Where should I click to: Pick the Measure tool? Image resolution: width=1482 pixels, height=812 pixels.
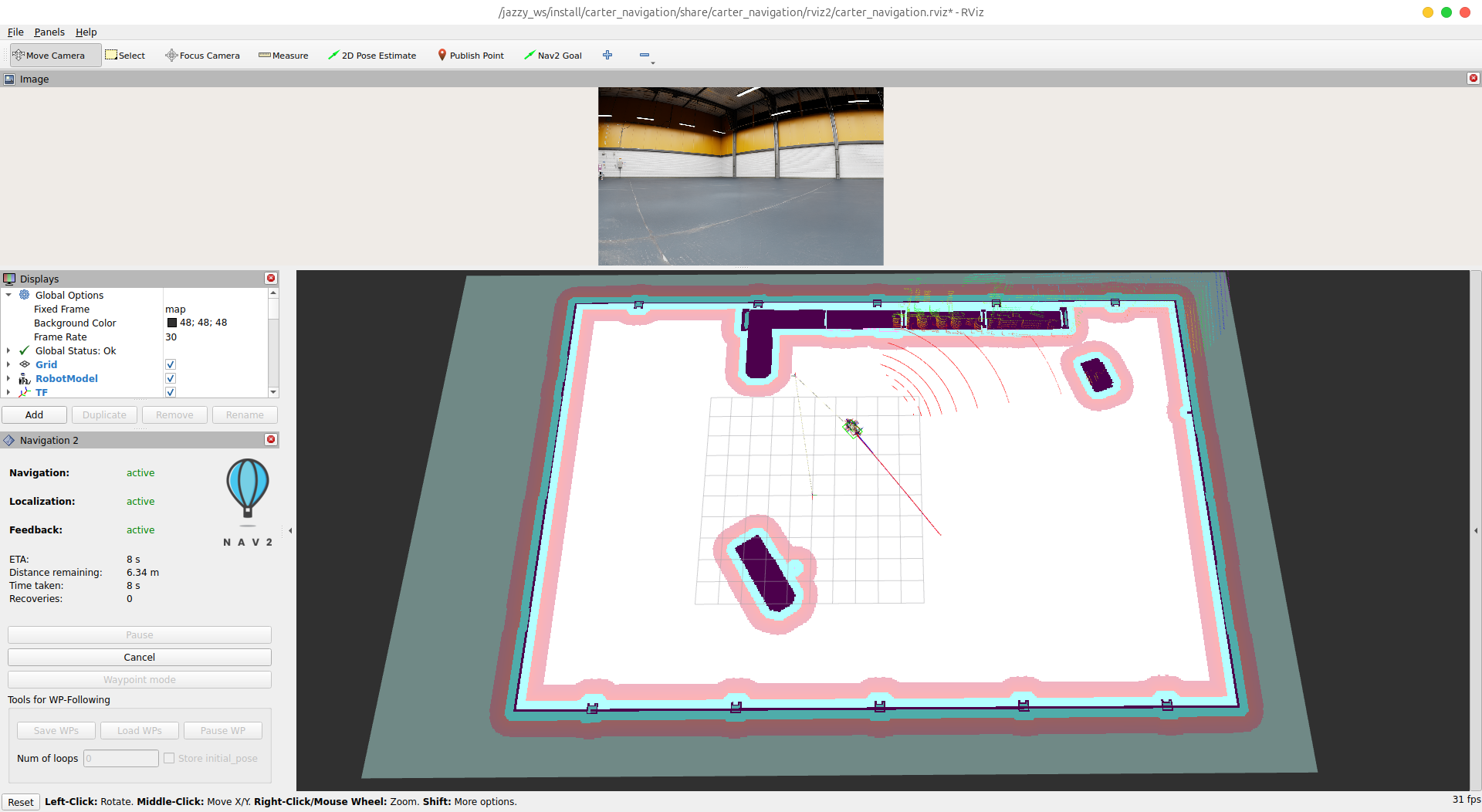pyautogui.click(x=283, y=56)
